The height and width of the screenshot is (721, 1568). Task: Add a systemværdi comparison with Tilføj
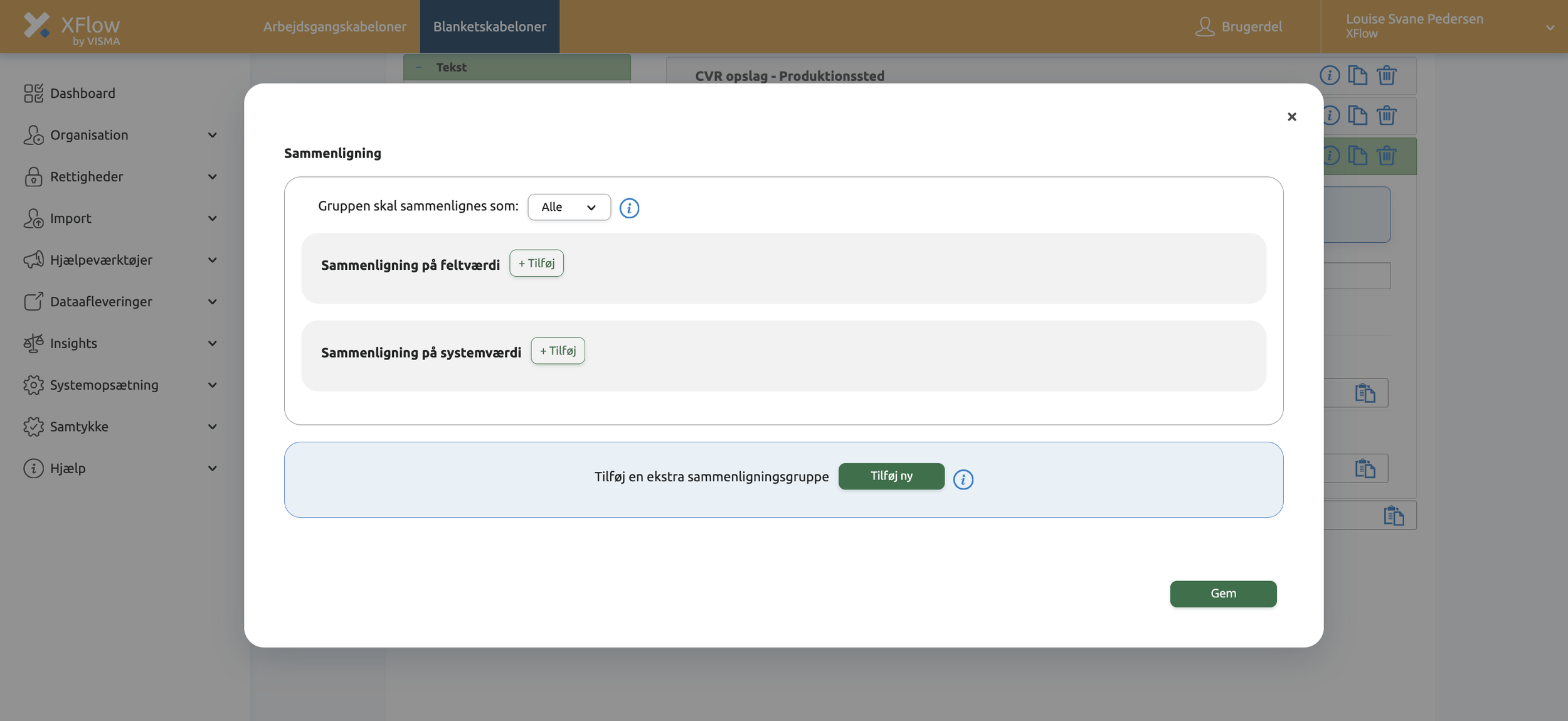[558, 351]
